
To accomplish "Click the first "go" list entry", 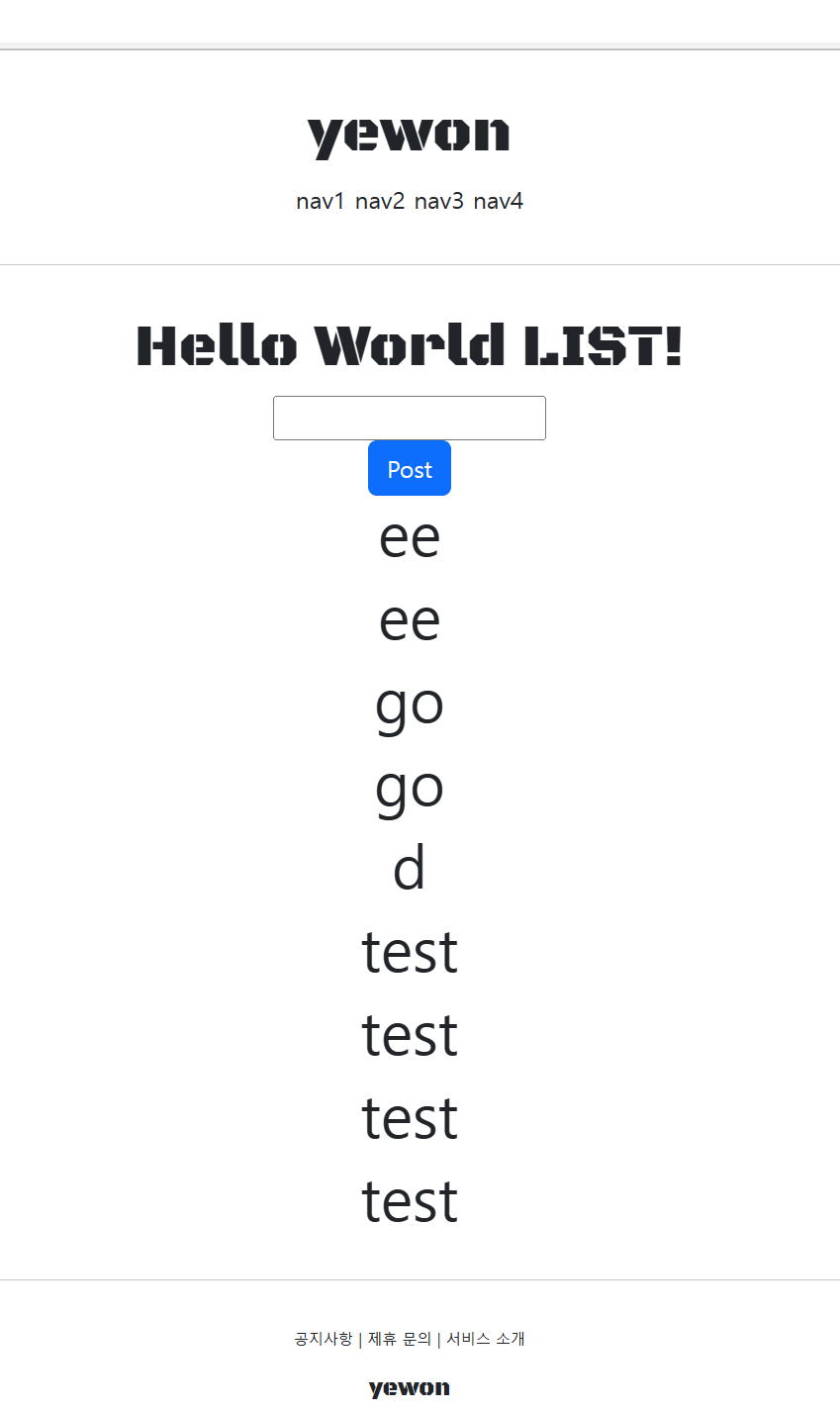I will [410, 705].
